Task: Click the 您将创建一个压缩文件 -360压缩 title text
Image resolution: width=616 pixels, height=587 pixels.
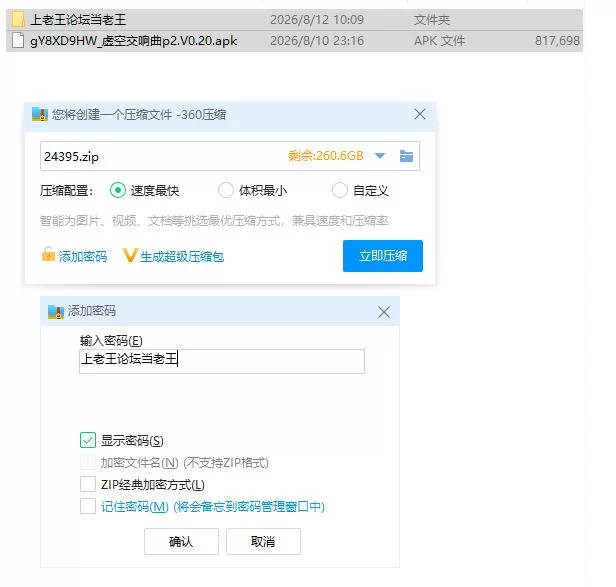Action: 139,115
